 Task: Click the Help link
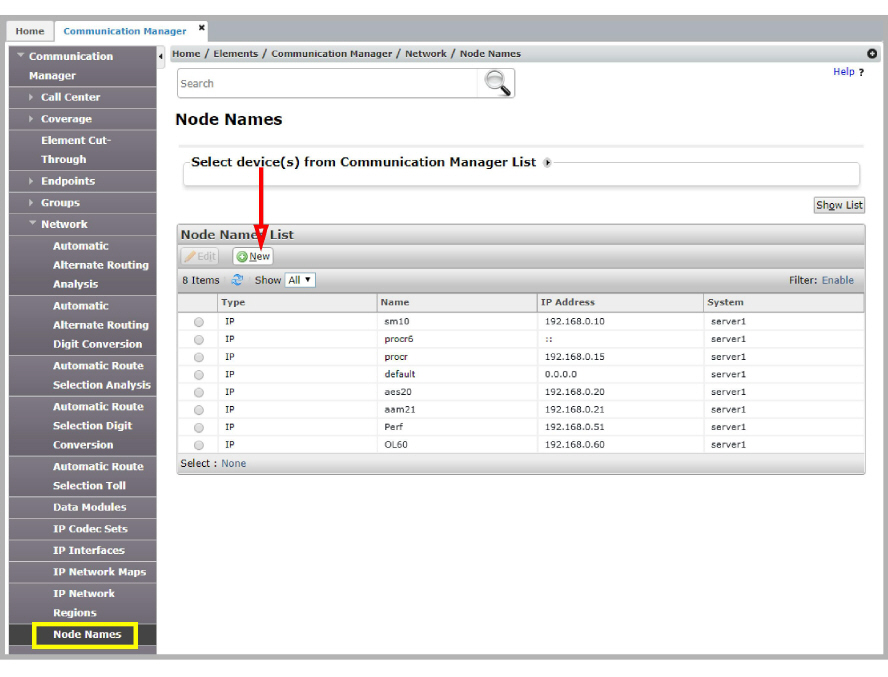[x=843, y=72]
